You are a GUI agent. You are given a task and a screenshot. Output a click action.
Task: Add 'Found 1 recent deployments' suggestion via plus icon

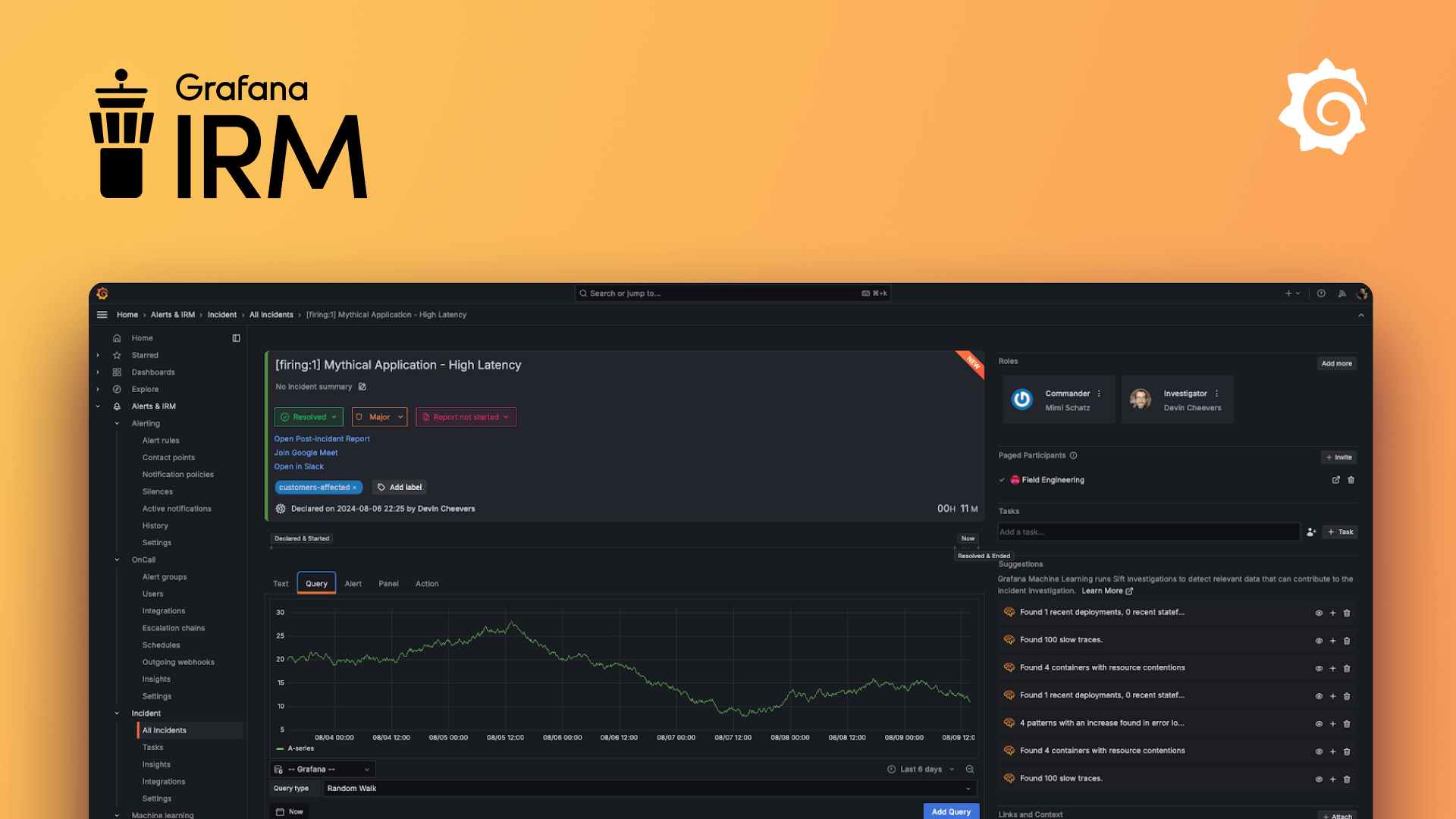click(x=1332, y=613)
